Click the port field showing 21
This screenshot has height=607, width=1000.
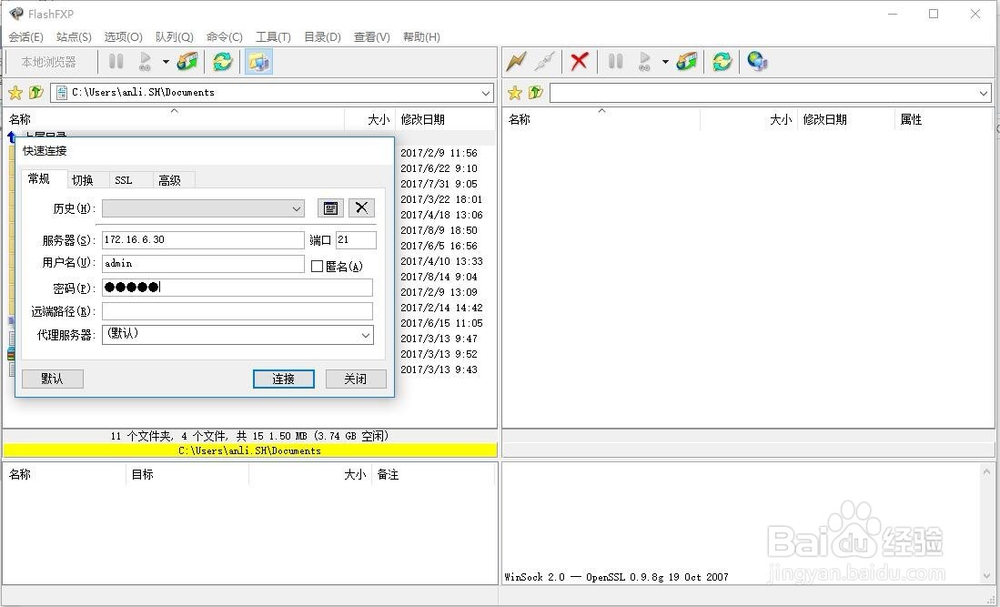tap(356, 240)
